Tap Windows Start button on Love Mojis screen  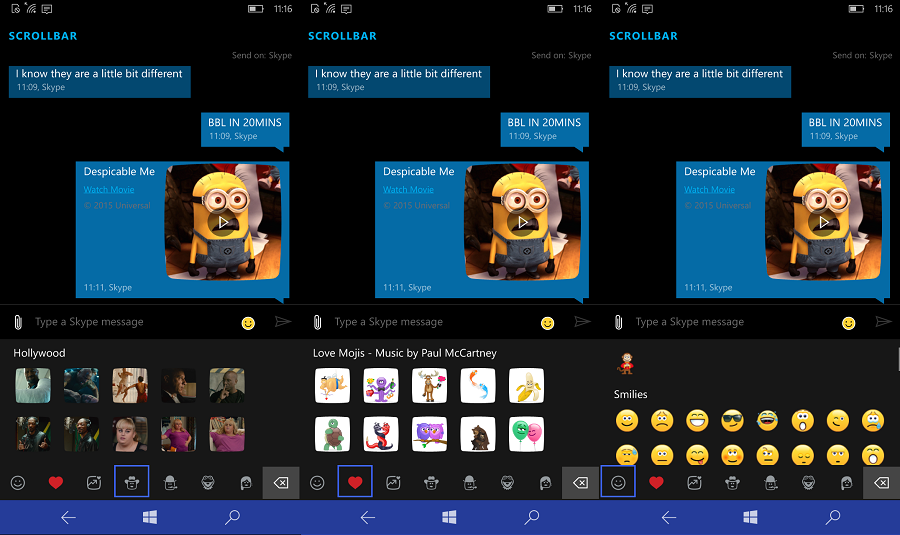[449, 518]
